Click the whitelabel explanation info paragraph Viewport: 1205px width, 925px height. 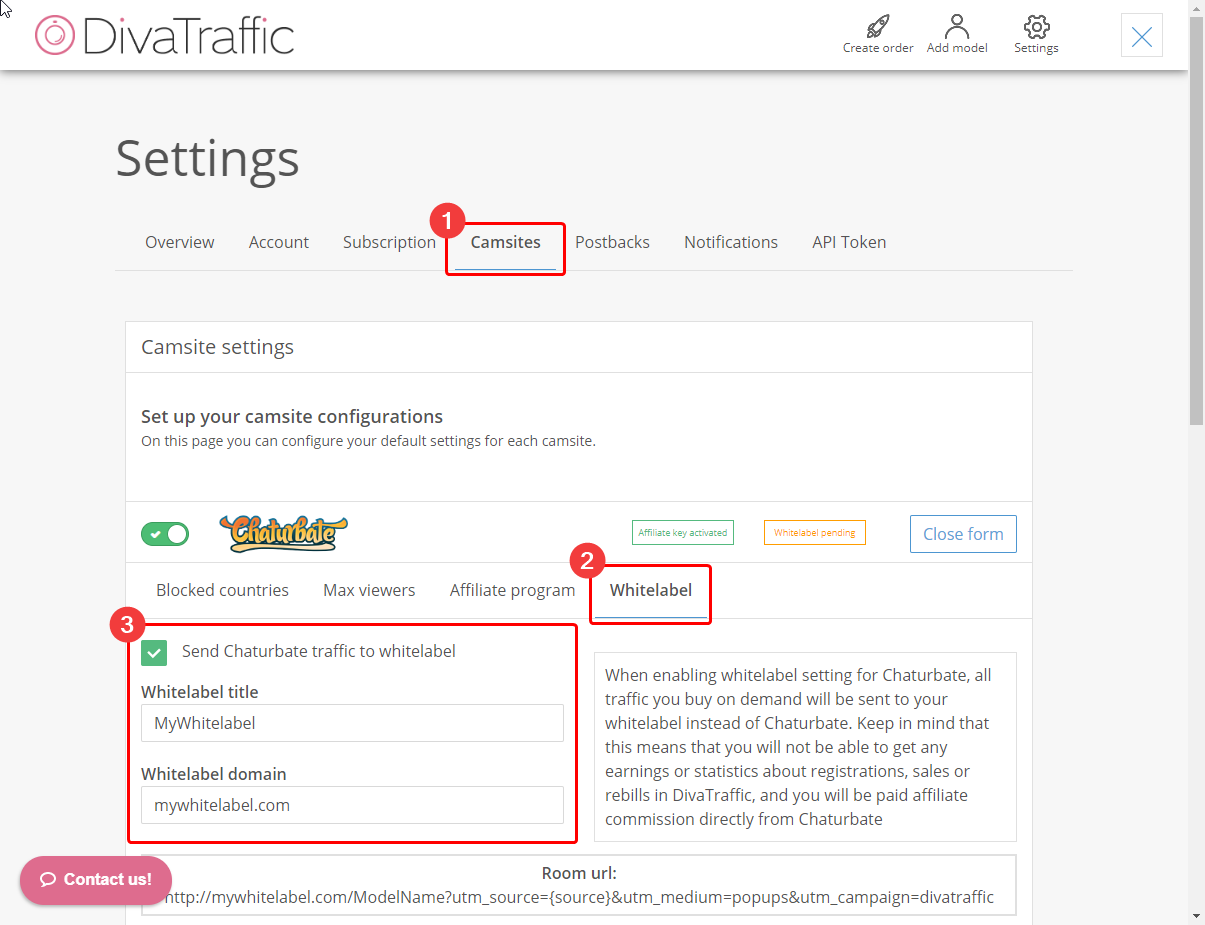tap(805, 747)
